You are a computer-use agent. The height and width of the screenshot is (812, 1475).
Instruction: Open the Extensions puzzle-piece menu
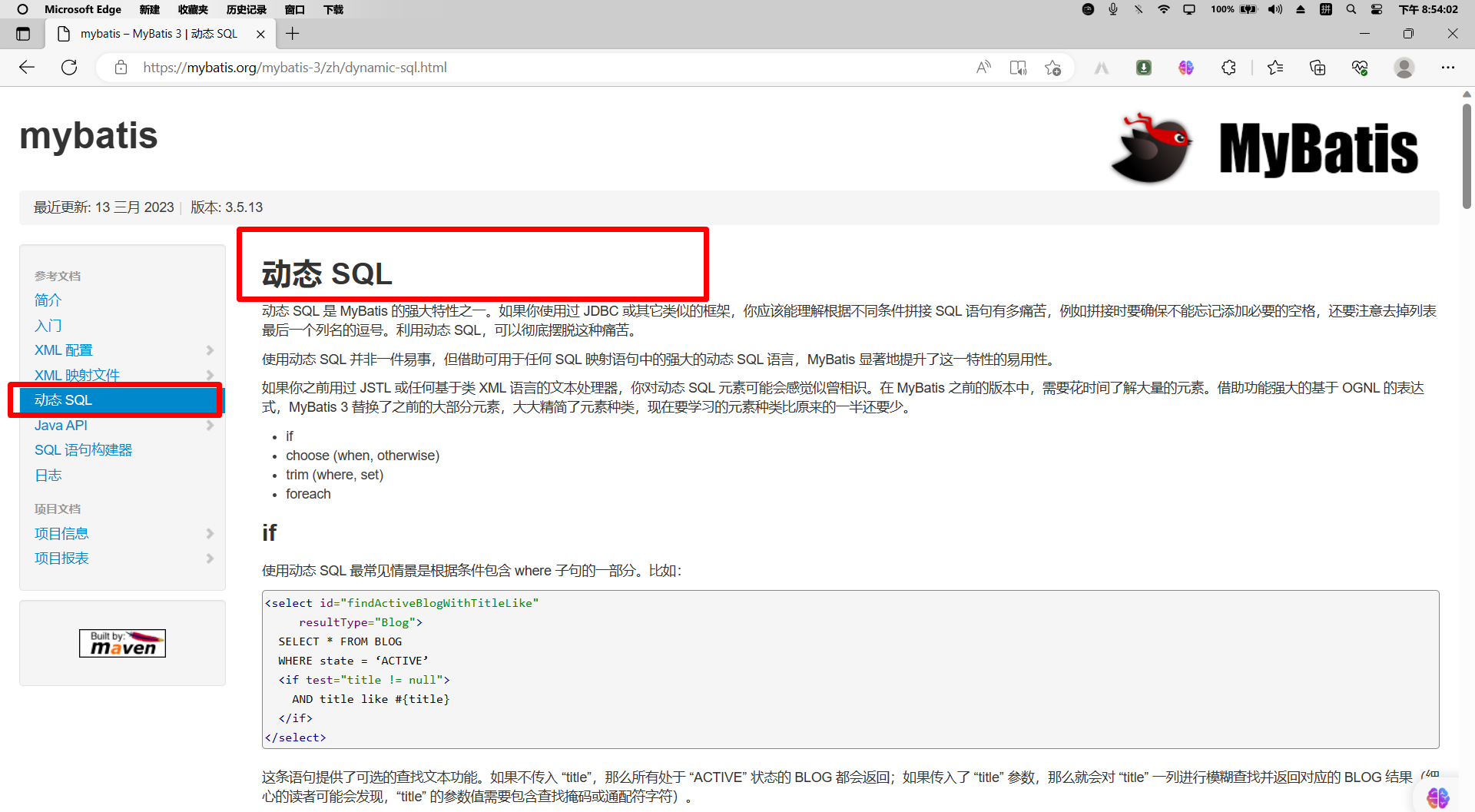click(1228, 68)
